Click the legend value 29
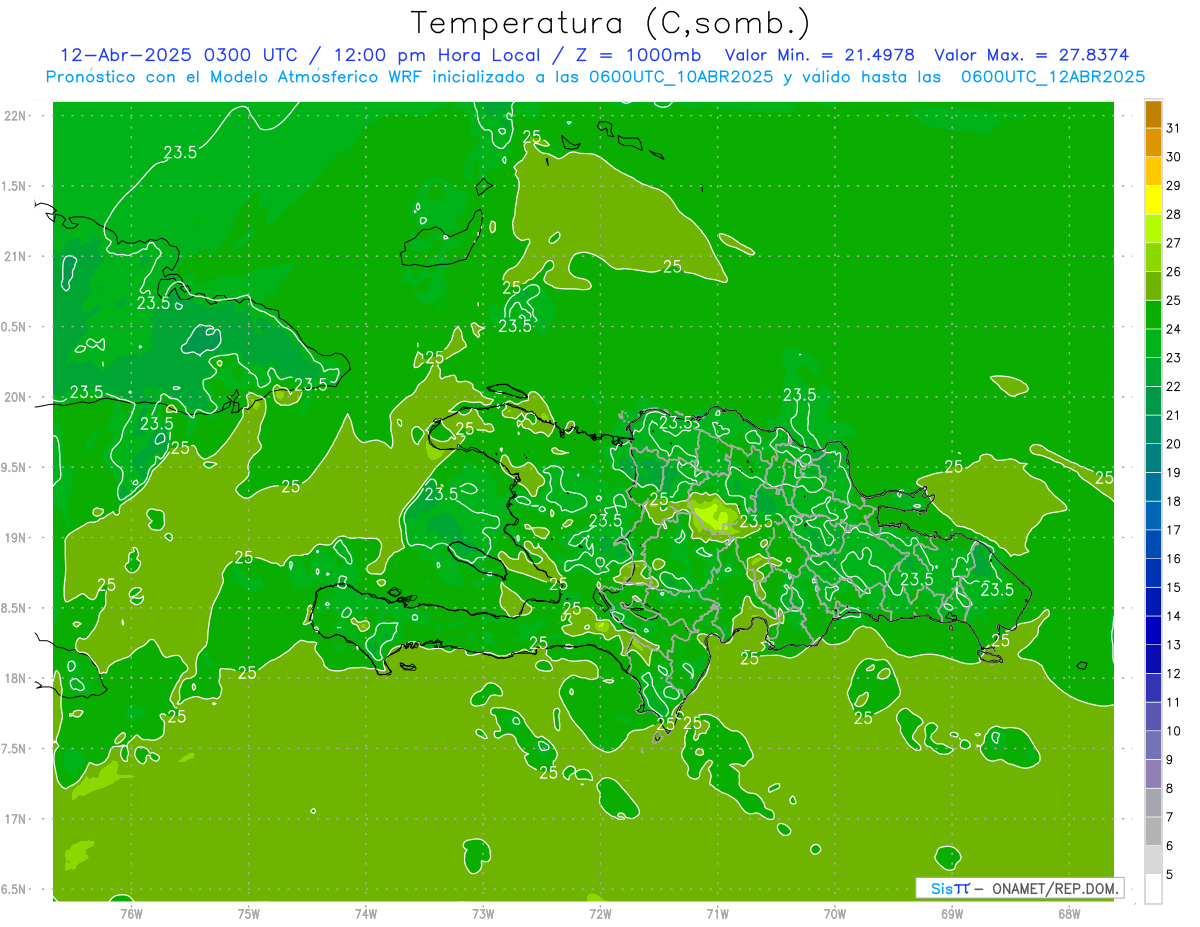 pos(1174,186)
